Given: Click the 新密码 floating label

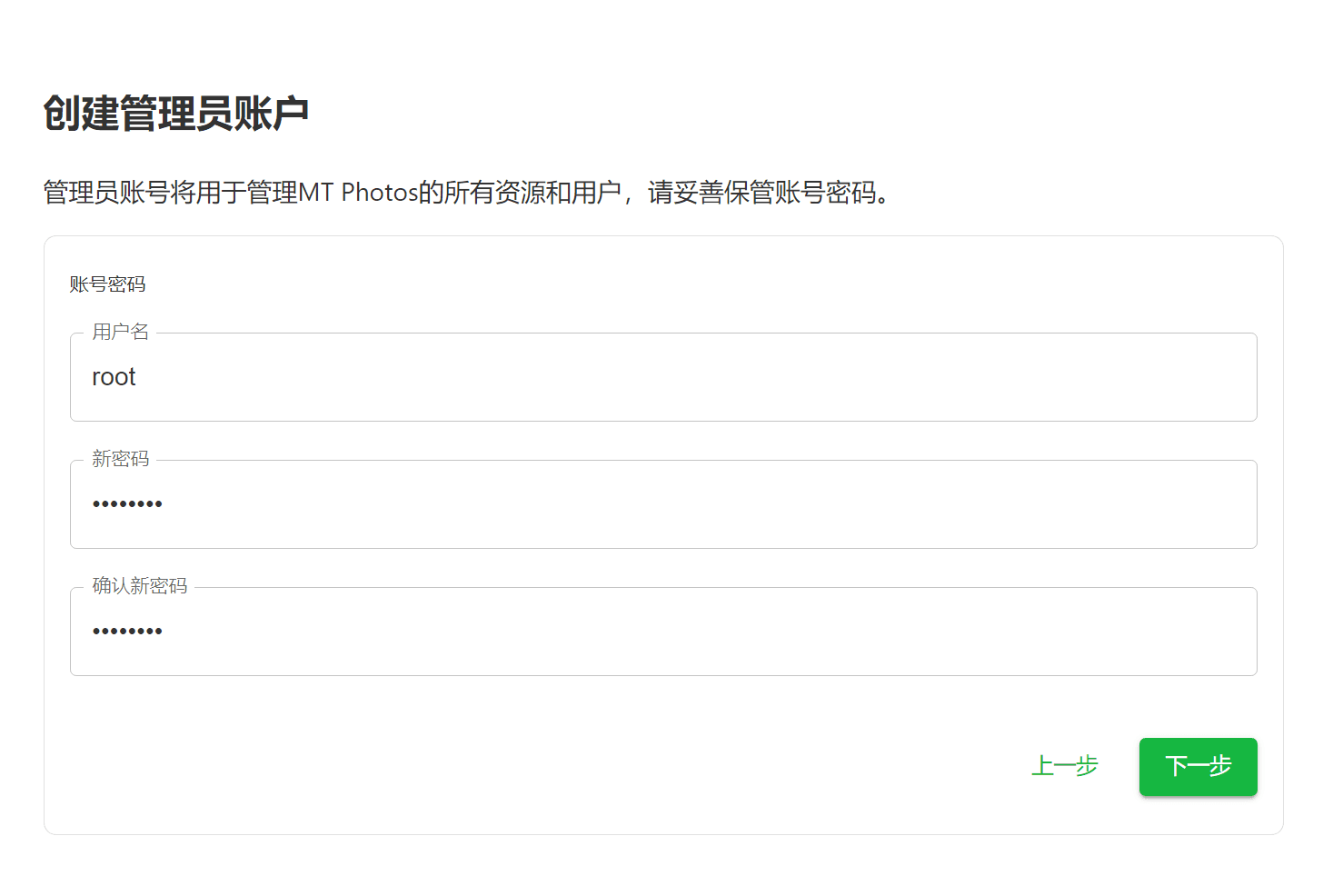Looking at the screenshot, I should coord(120,459).
